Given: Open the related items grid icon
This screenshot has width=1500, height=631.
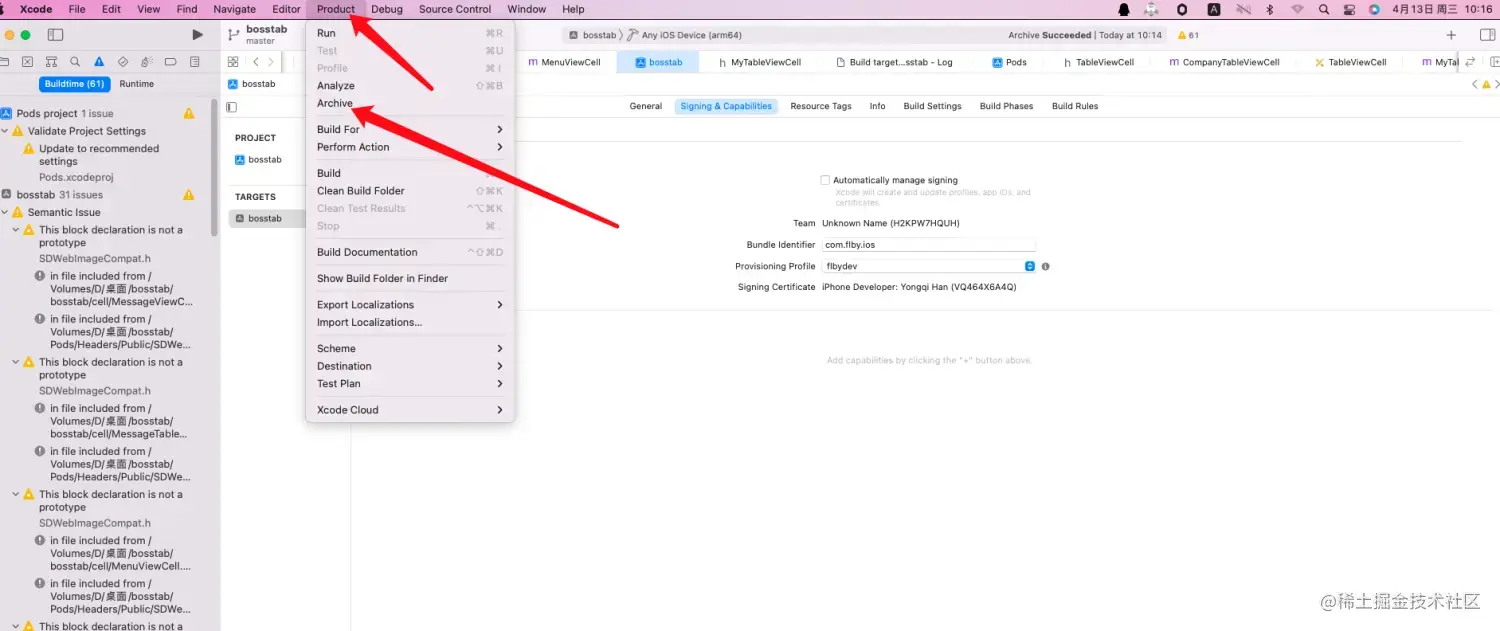Looking at the screenshot, I should click(x=233, y=62).
